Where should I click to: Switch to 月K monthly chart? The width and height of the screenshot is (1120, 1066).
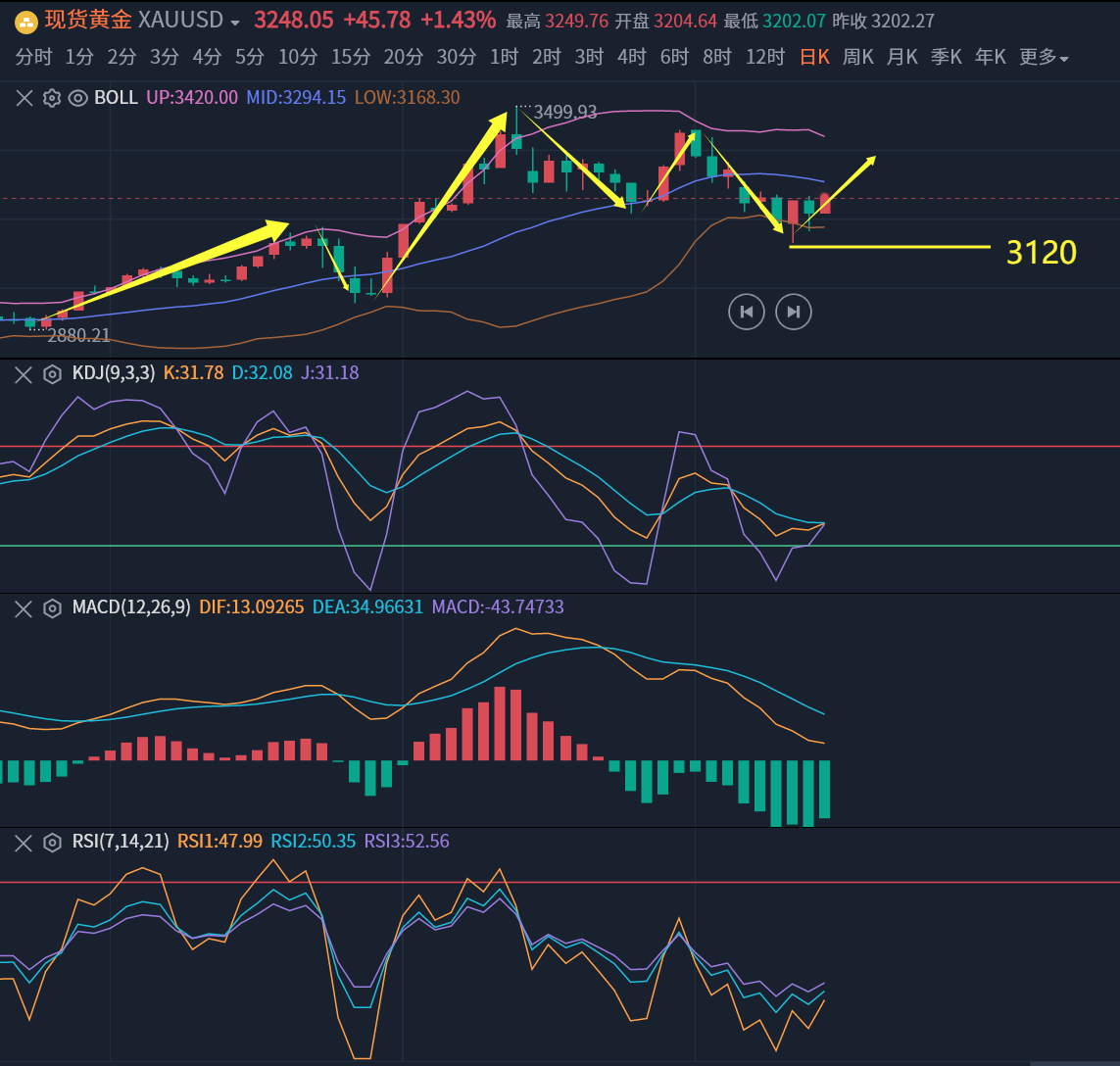click(x=902, y=57)
